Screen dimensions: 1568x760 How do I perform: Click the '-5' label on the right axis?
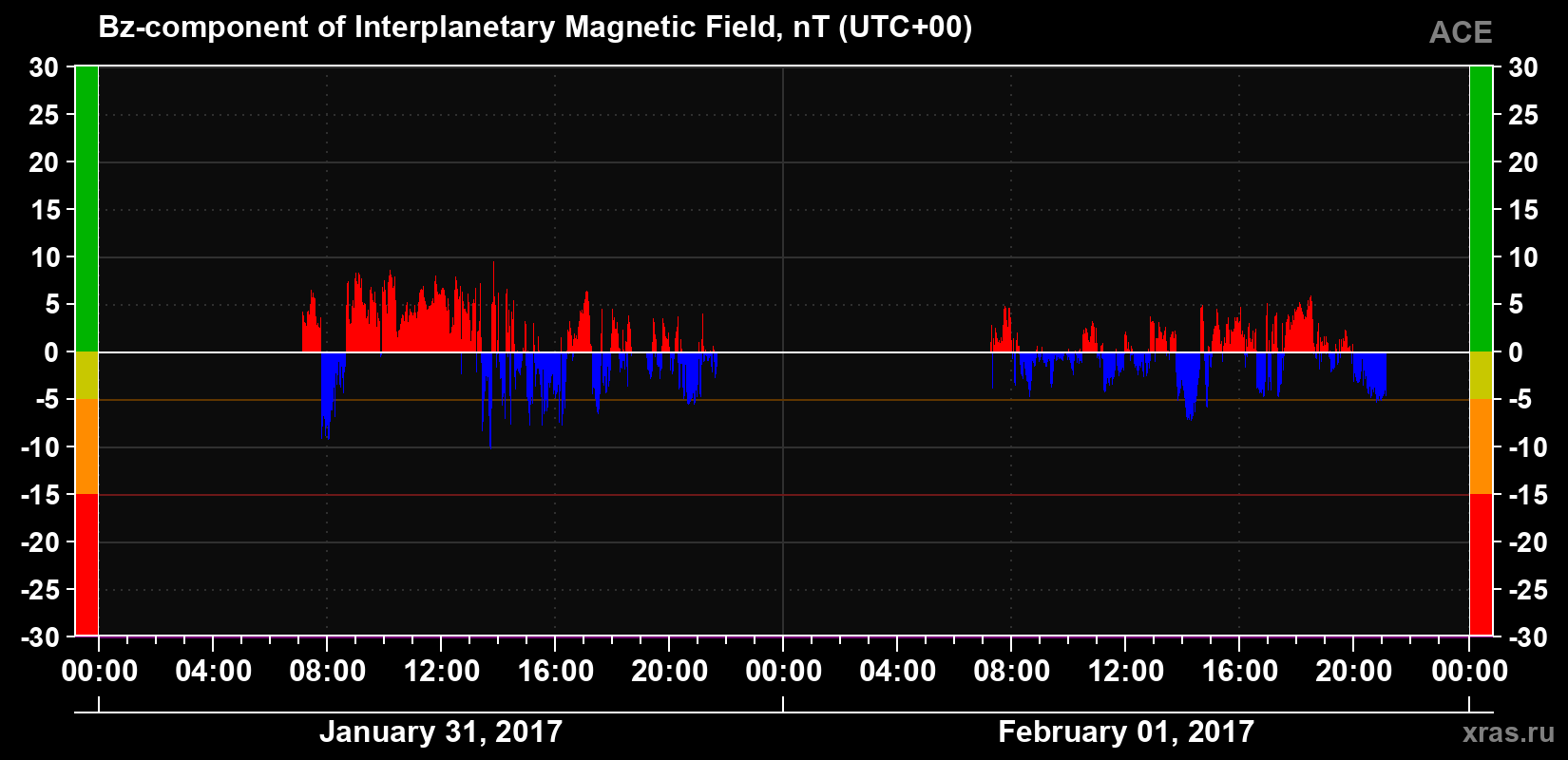pos(1521,399)
